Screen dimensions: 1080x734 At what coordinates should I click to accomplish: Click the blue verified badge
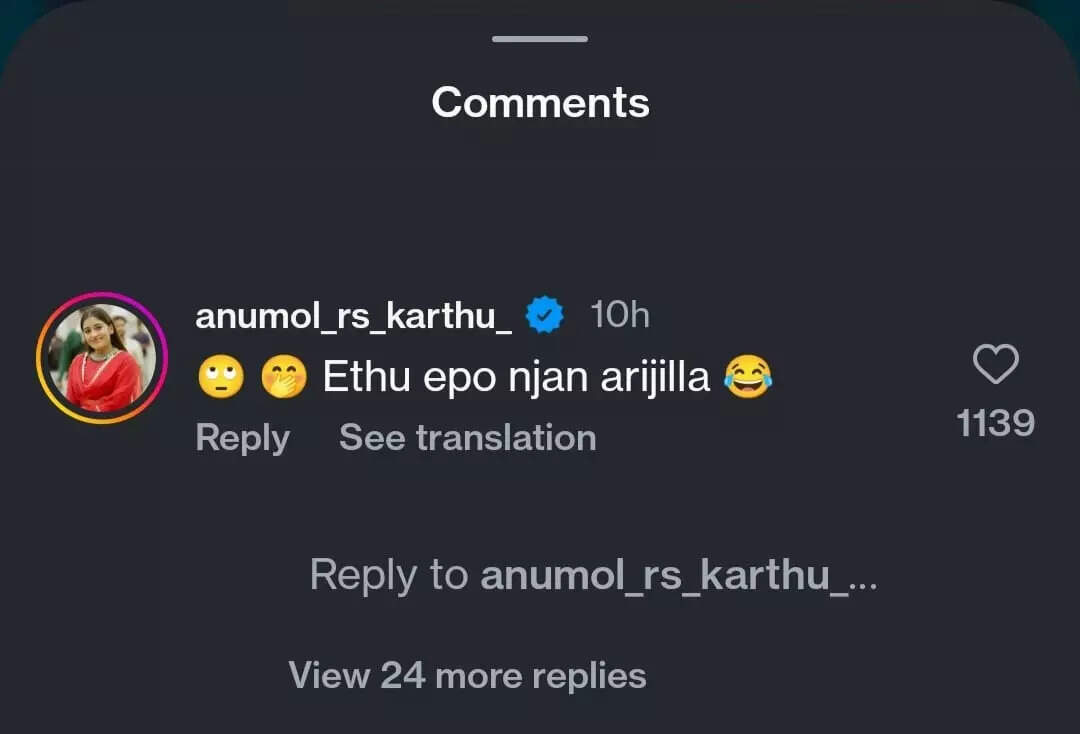click(545, 315)
